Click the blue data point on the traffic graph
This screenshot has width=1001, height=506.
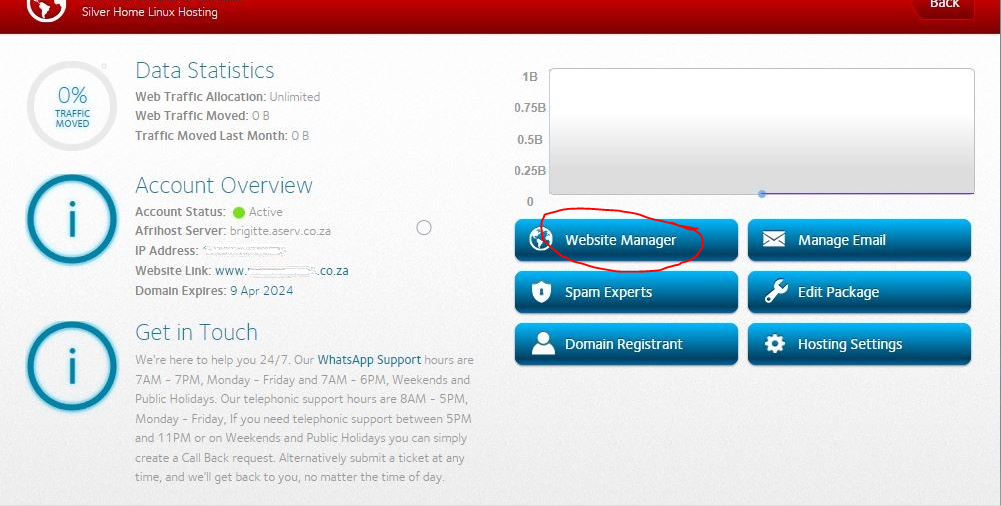762,194
